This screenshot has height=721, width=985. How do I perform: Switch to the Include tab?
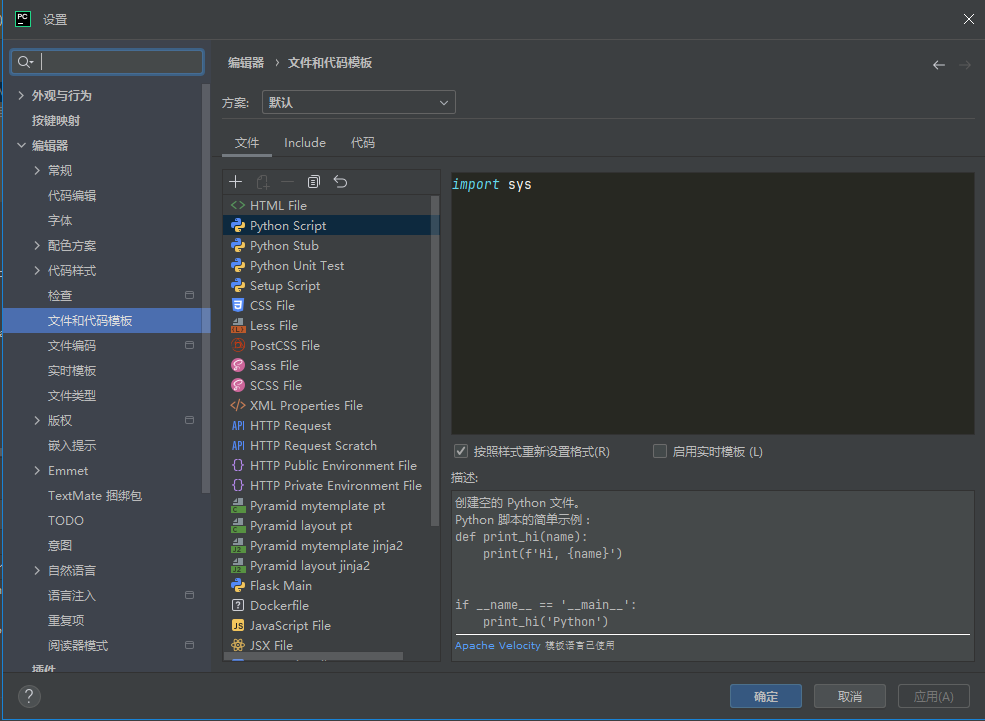(305, 143)
